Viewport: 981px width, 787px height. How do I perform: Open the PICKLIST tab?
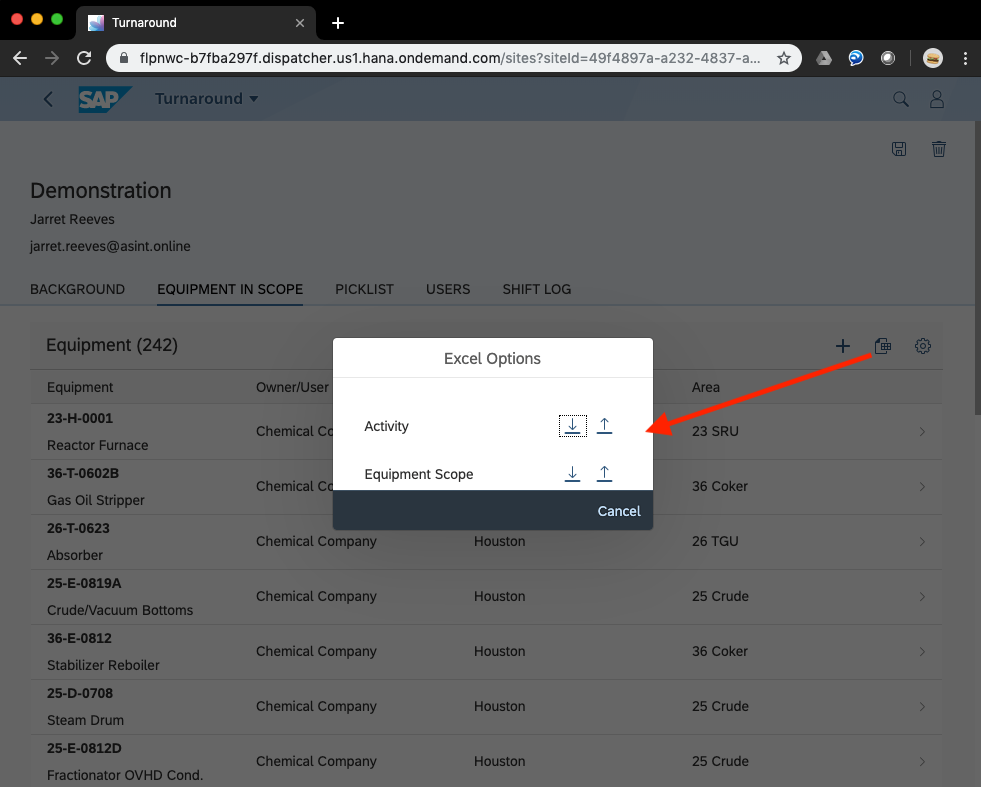coord(364,289)
